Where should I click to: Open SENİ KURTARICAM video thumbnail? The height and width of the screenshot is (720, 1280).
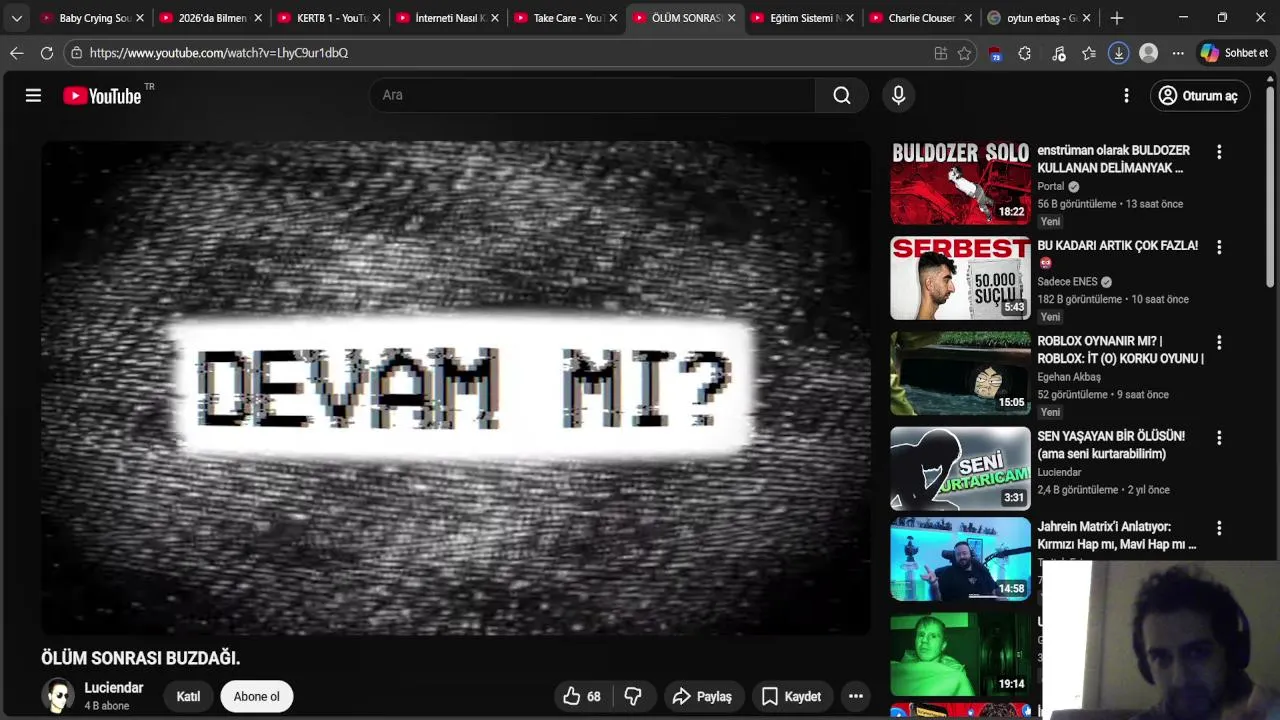(x=960, y=468)
